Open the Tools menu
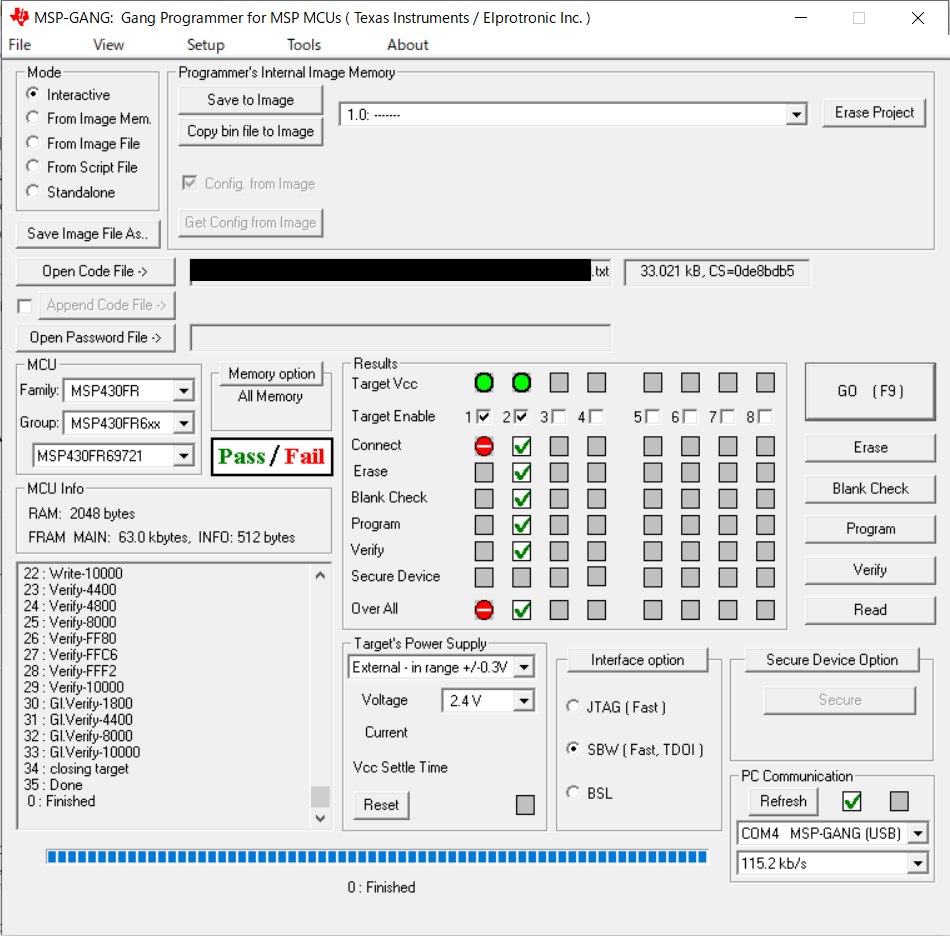Screen dimensions: 950x936 click(304, 45)
